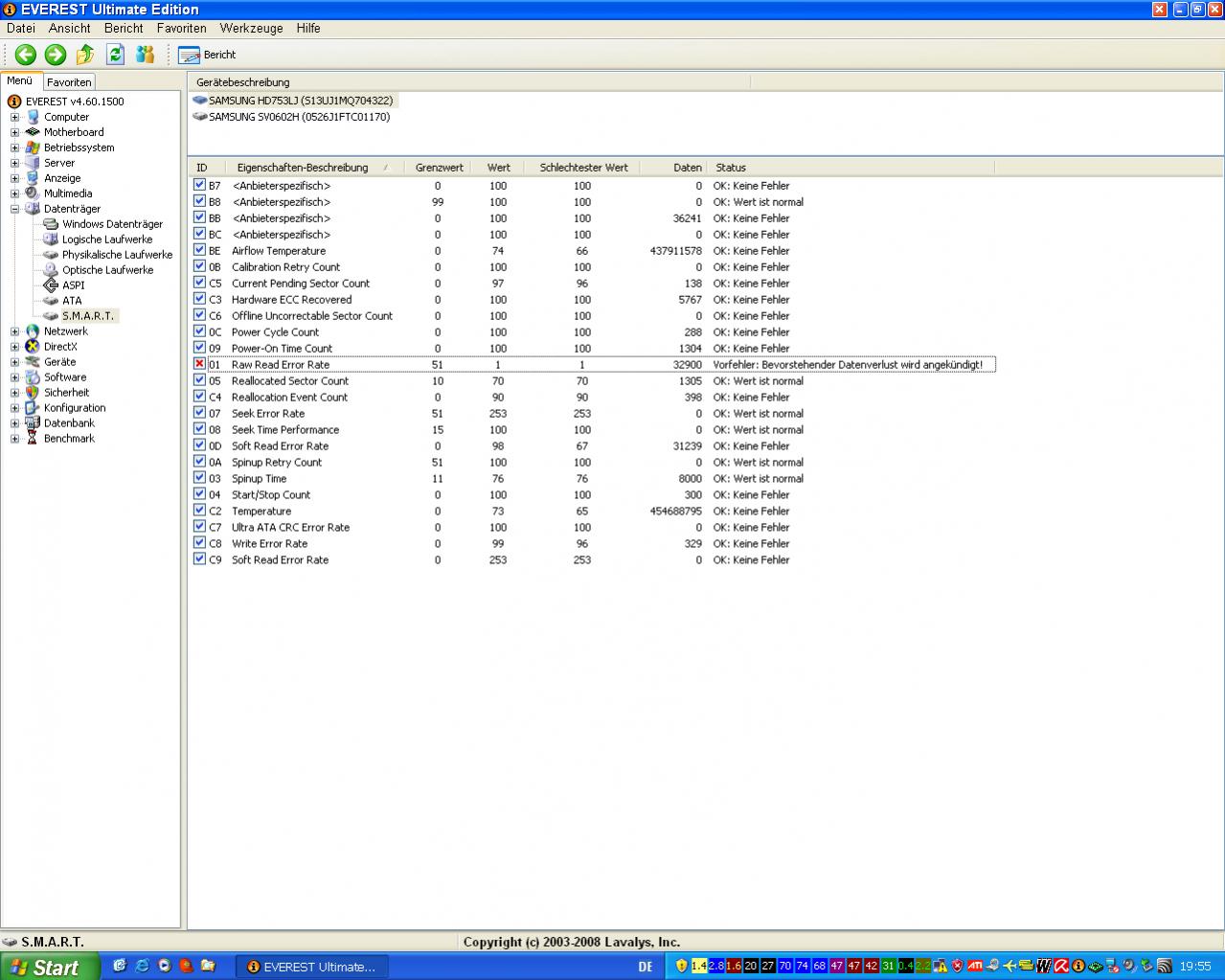Expand the Netzwerk tree node
This screenshot has width=1225, height=980.
[x=14, y=331]
